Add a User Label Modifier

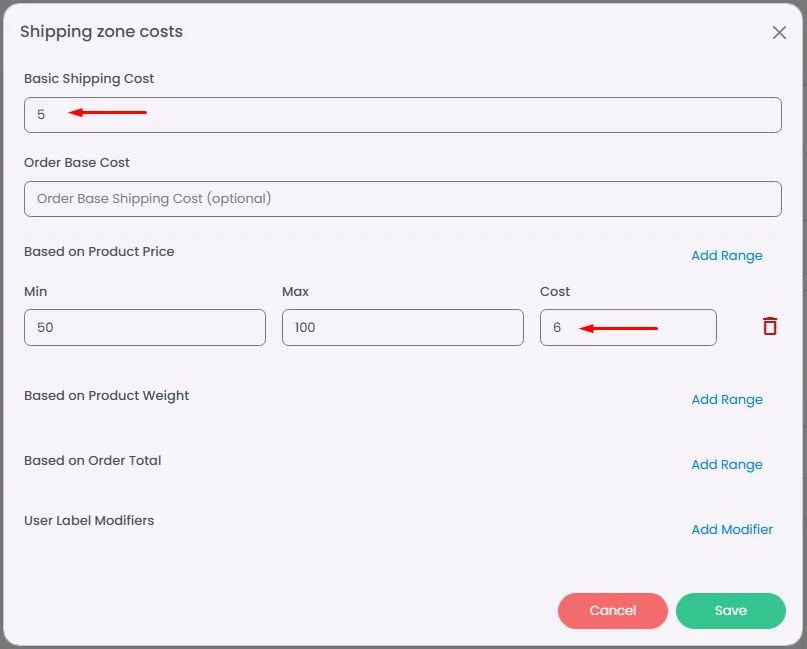[x=732, y=529]
